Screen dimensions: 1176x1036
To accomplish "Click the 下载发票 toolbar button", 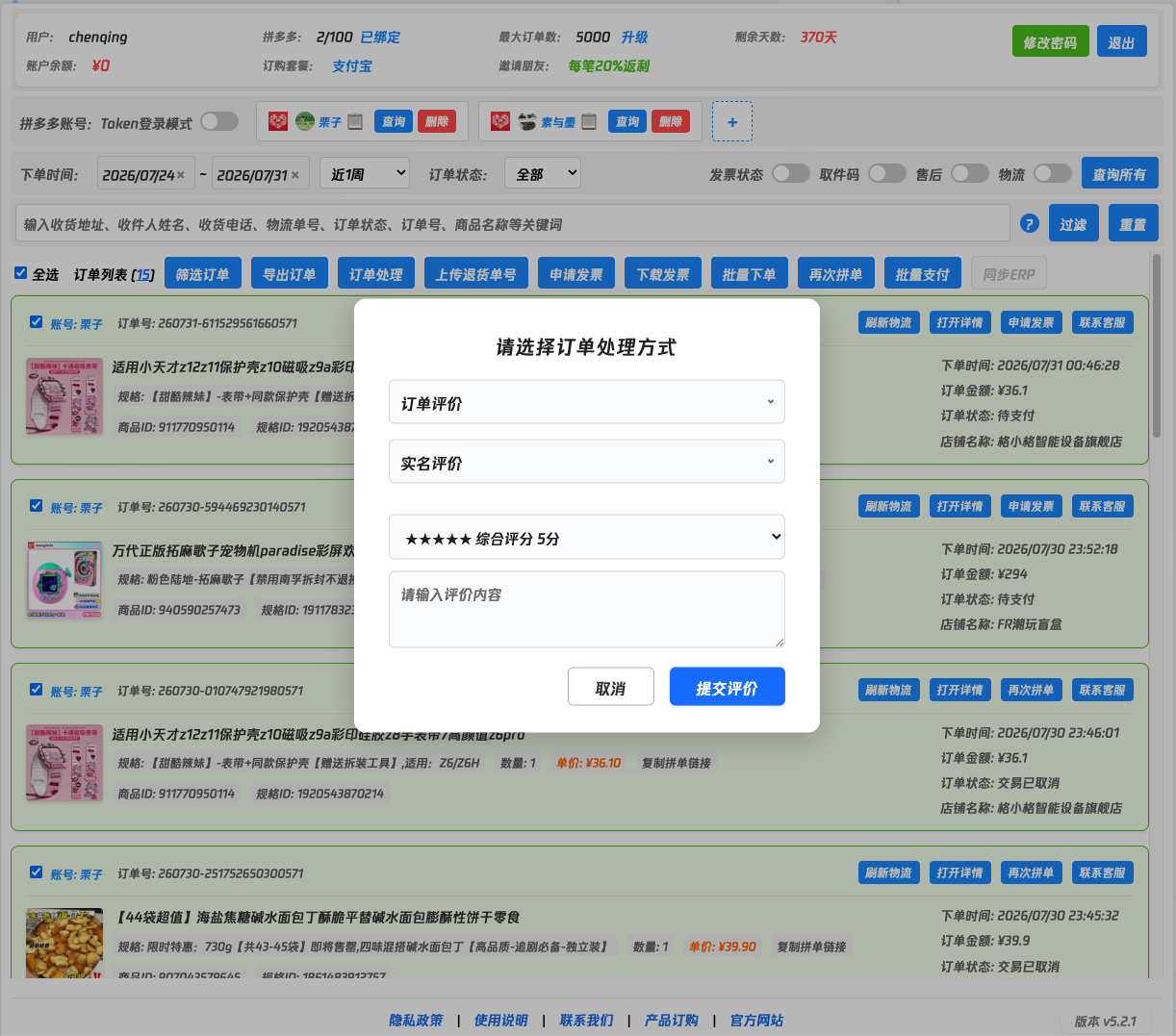I will 663,274.
